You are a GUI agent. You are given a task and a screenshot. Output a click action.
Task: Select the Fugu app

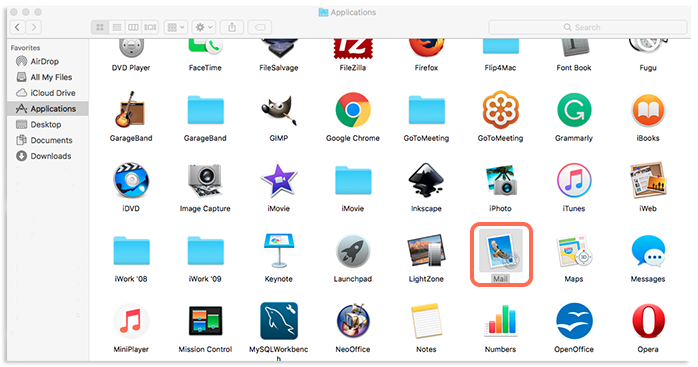[648, 46]
